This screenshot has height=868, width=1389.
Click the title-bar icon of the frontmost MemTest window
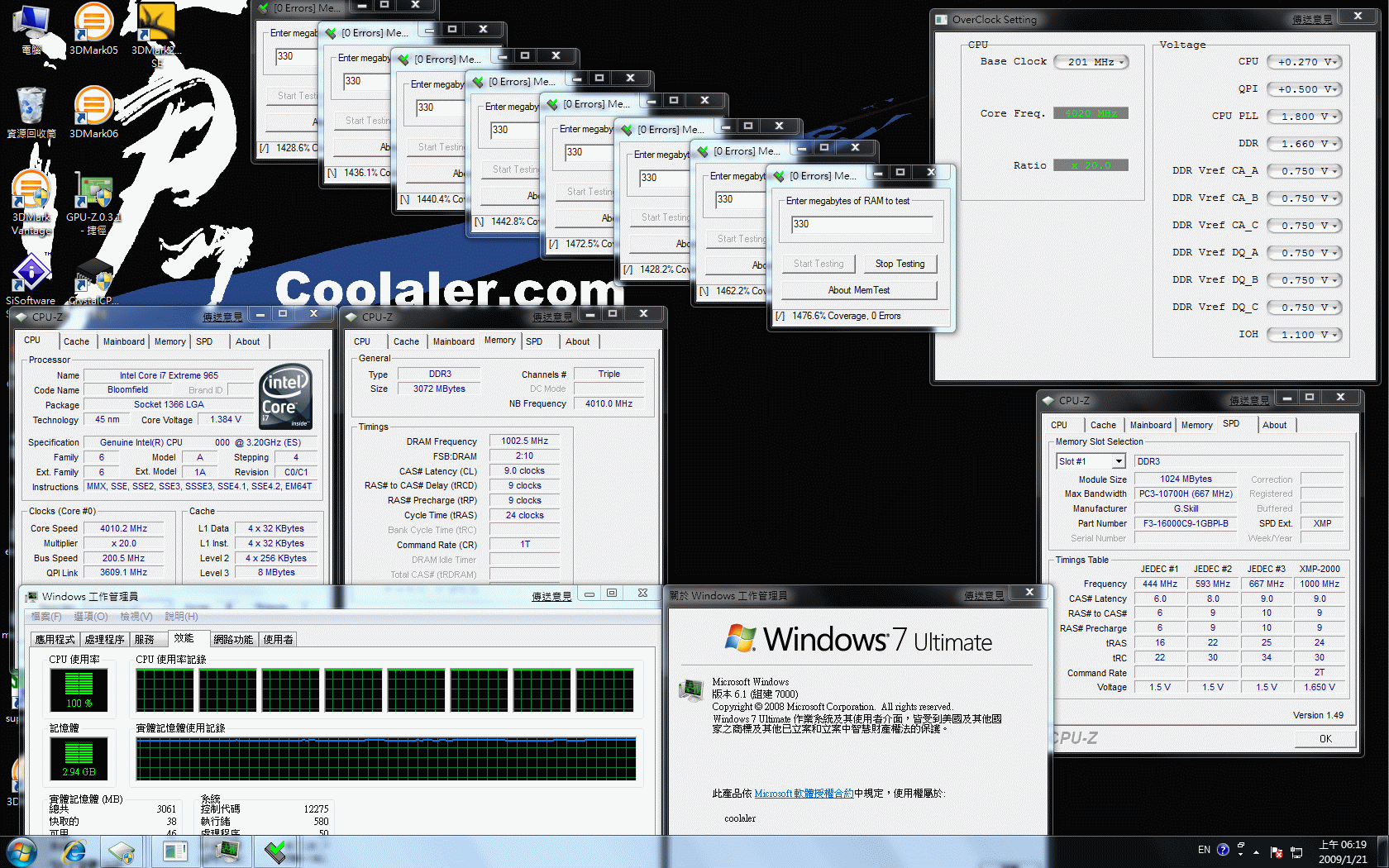click(x=779, y=175)
